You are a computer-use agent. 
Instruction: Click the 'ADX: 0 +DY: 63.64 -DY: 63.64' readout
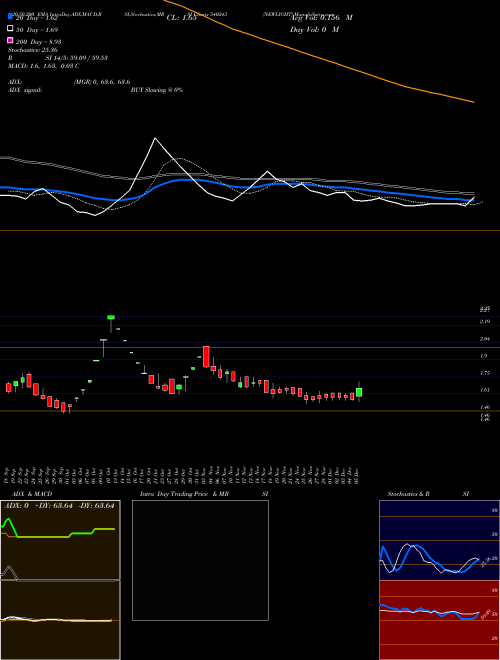tap(59, 506)
